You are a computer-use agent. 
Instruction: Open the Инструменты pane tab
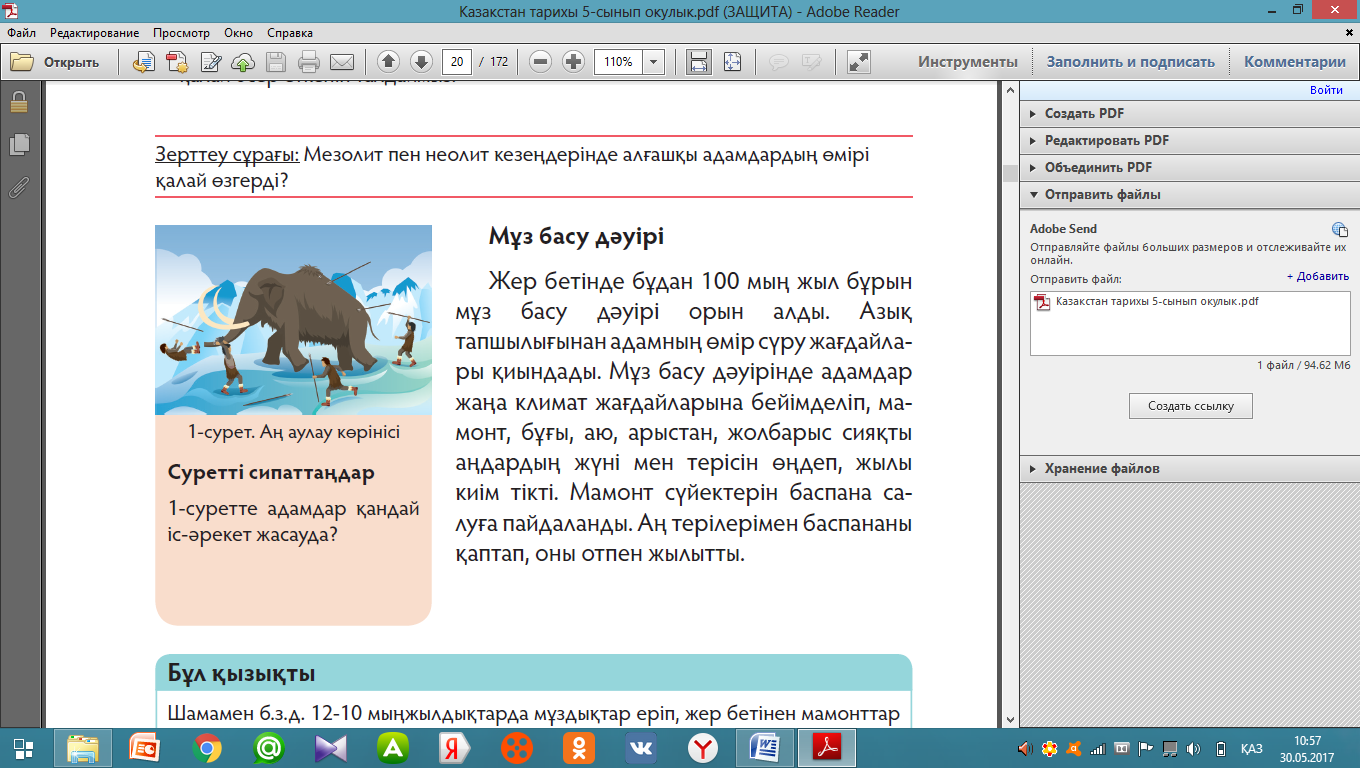tap(967, 62)
